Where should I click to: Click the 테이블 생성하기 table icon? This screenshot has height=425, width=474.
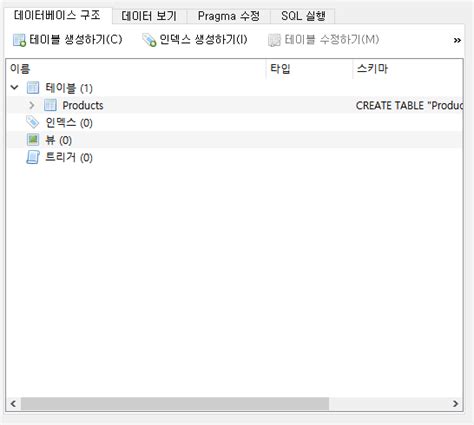pos(19,40)
